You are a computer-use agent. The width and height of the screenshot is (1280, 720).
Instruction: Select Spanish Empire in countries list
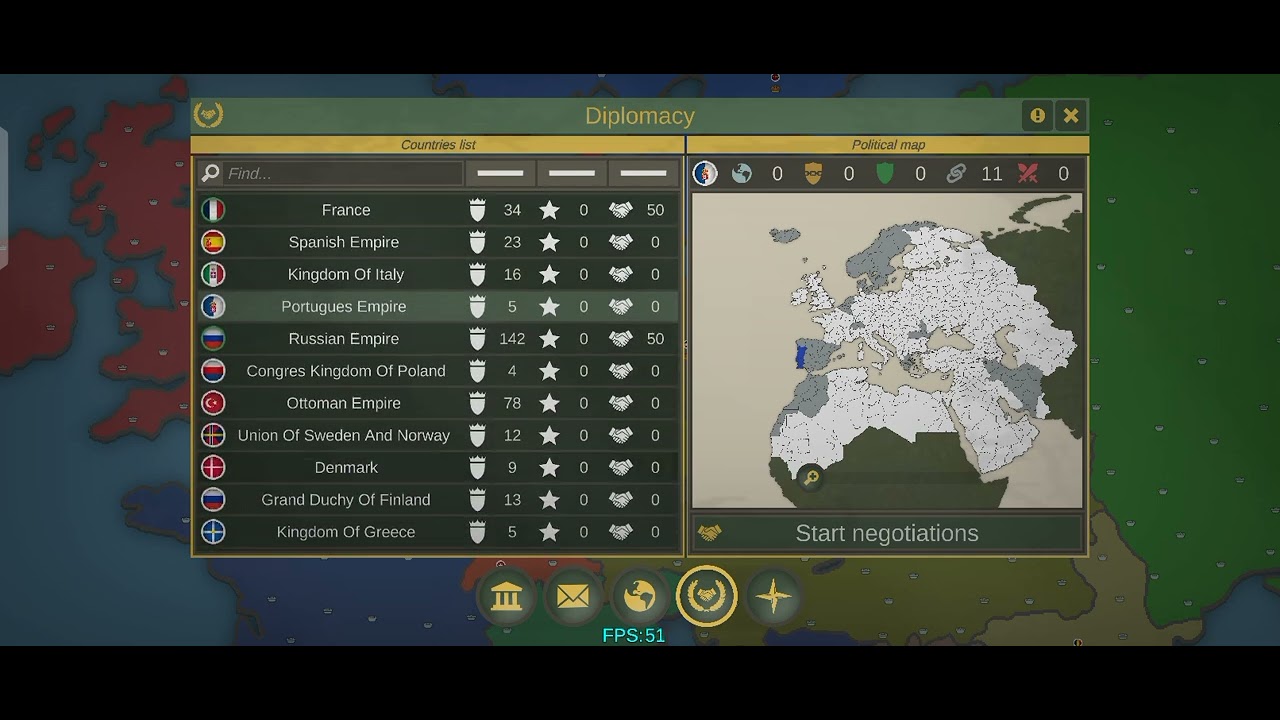(438, 242)
